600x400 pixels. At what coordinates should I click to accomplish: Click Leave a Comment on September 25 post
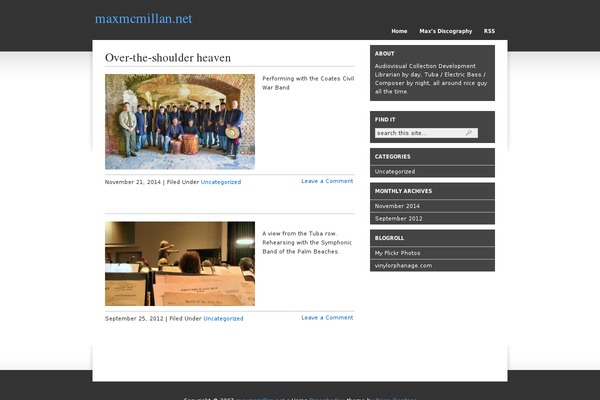[x=327, y=318]
